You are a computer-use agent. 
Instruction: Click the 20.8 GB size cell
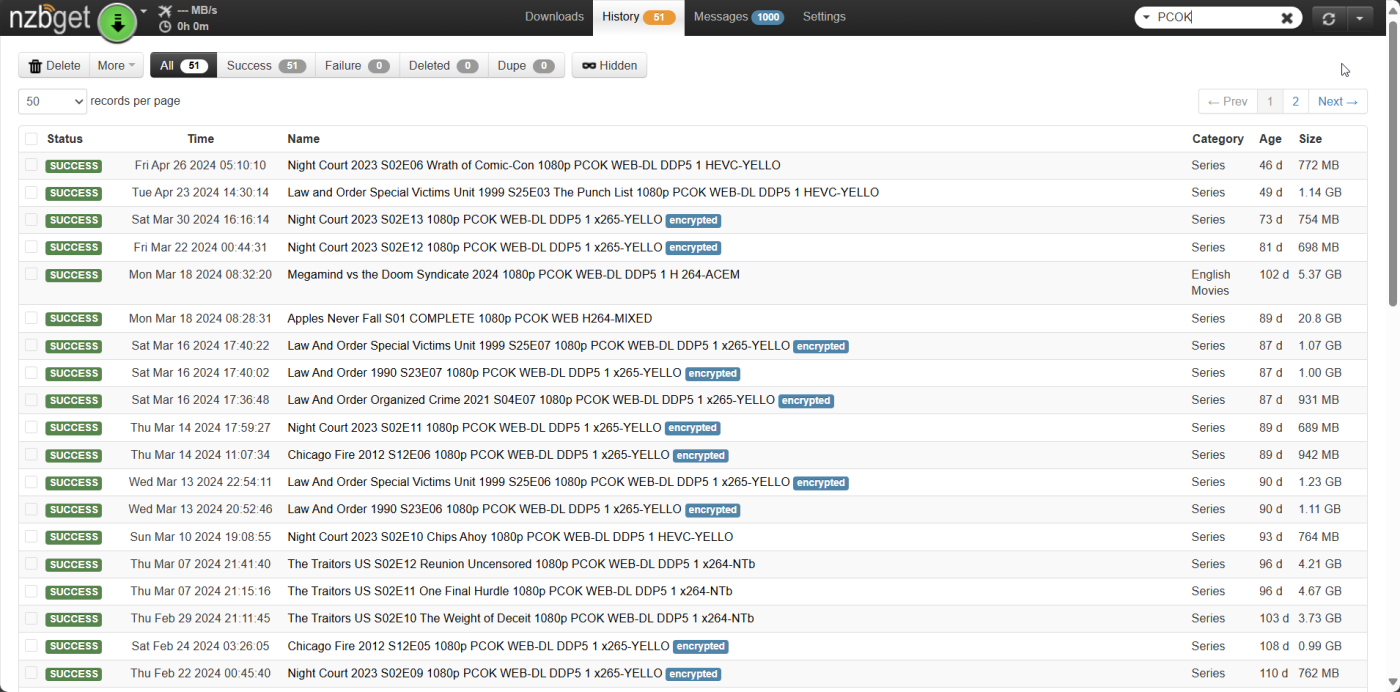click(1320, 318)
